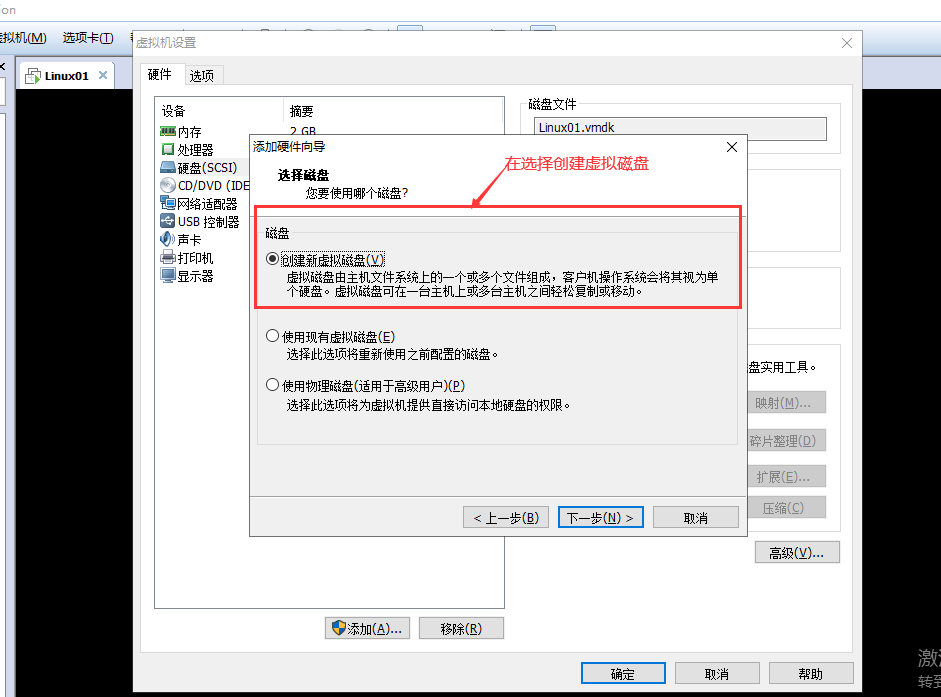Viewport: 941px width, 697px height.
Task: Switch to the 硬件 tab
Action: 160,74
